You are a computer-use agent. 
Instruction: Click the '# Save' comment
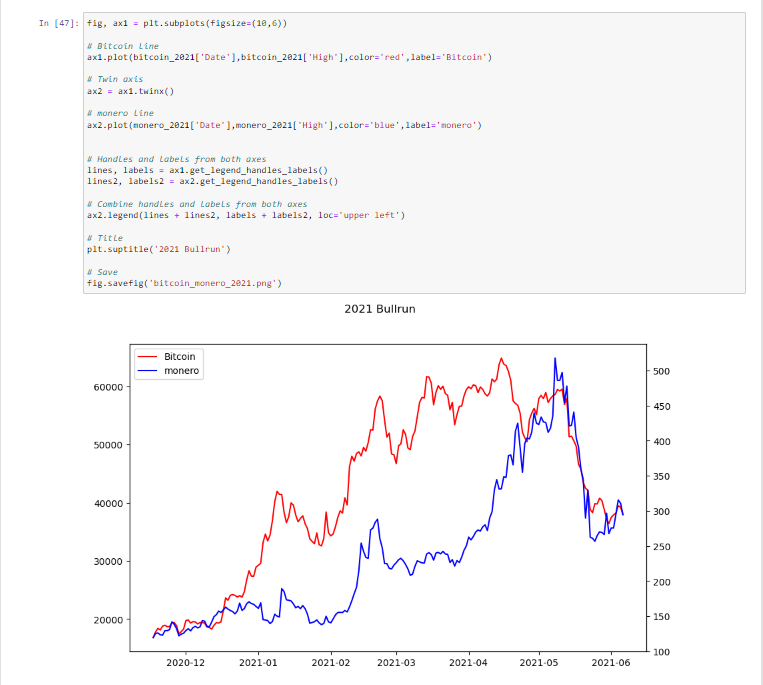coord(102,272)
